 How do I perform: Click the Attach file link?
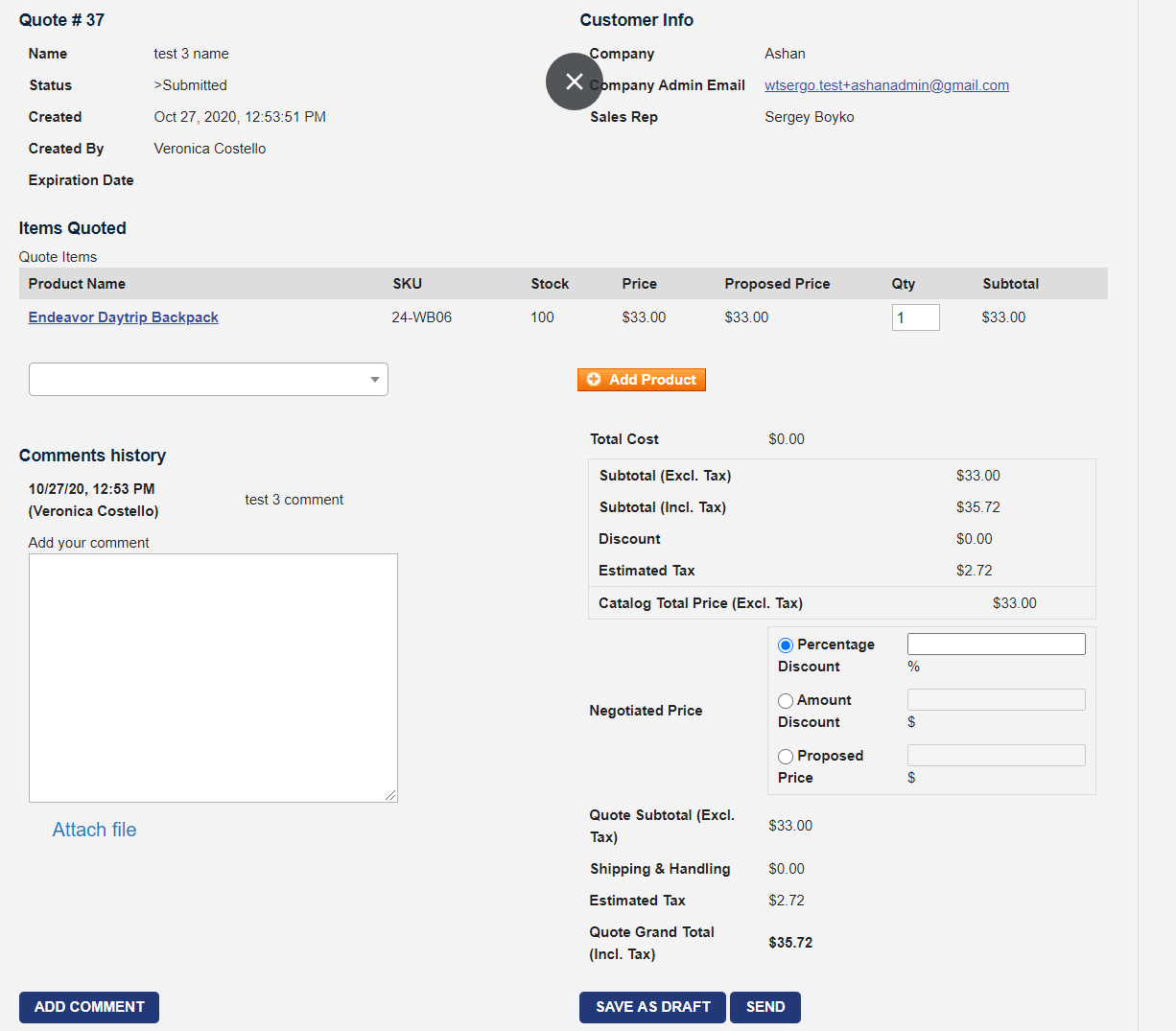coord(94,830)
